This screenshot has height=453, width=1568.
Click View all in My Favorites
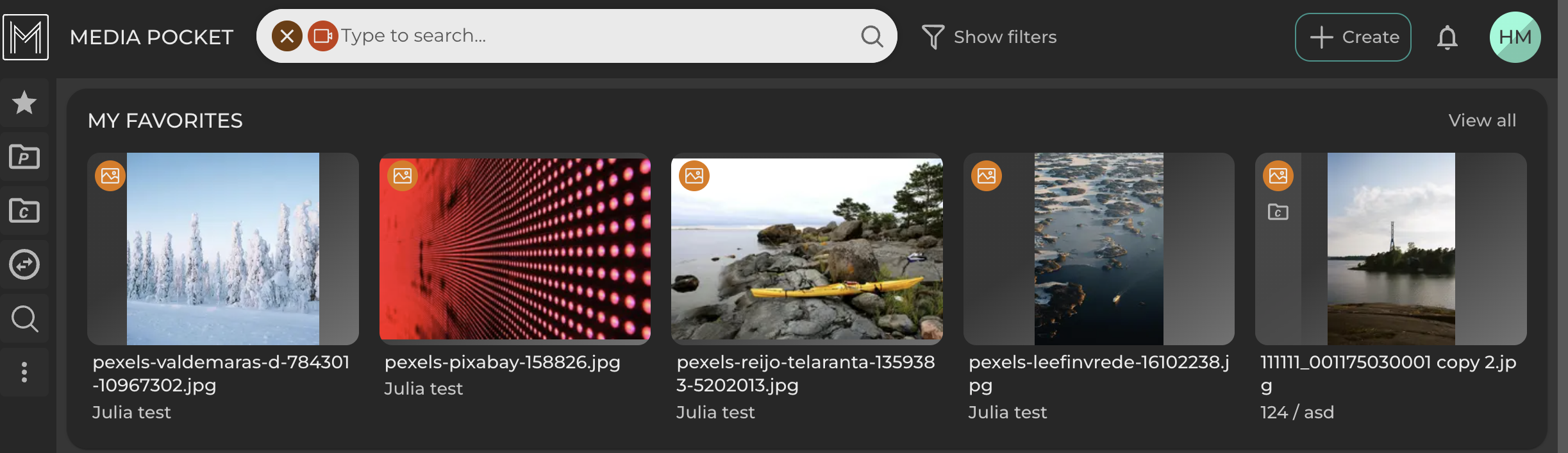pyautogui.click(x=1481, y=120)
